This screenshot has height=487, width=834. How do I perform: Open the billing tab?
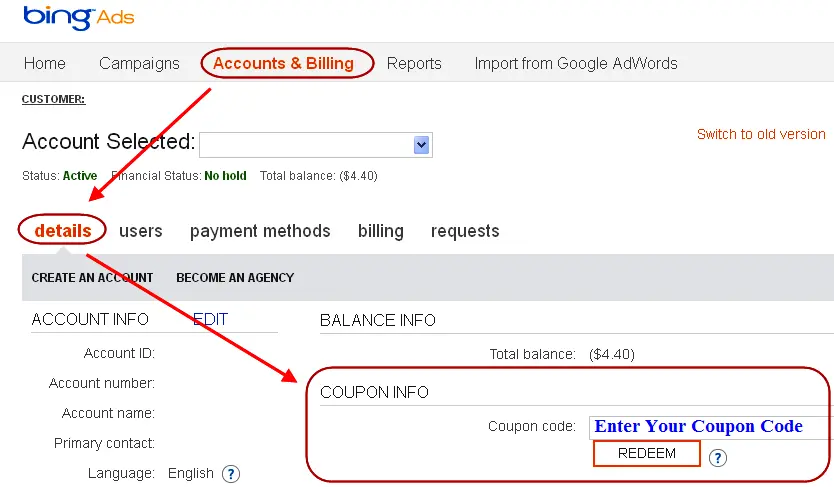380,231
